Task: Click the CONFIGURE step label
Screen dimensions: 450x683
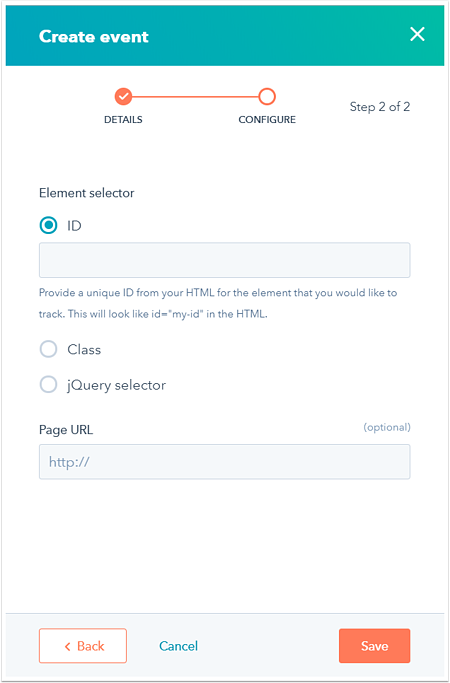Action: coord(267,120)
